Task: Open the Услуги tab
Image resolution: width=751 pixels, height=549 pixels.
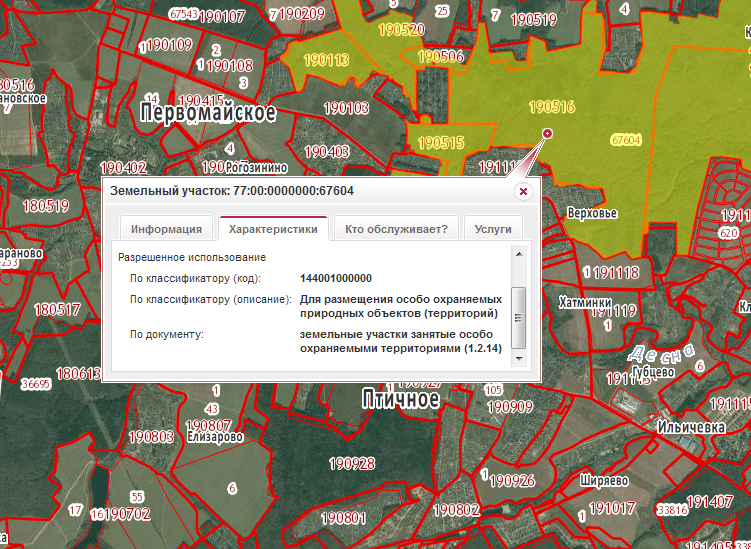Action: pyautogui.click(x=493, y=229)
